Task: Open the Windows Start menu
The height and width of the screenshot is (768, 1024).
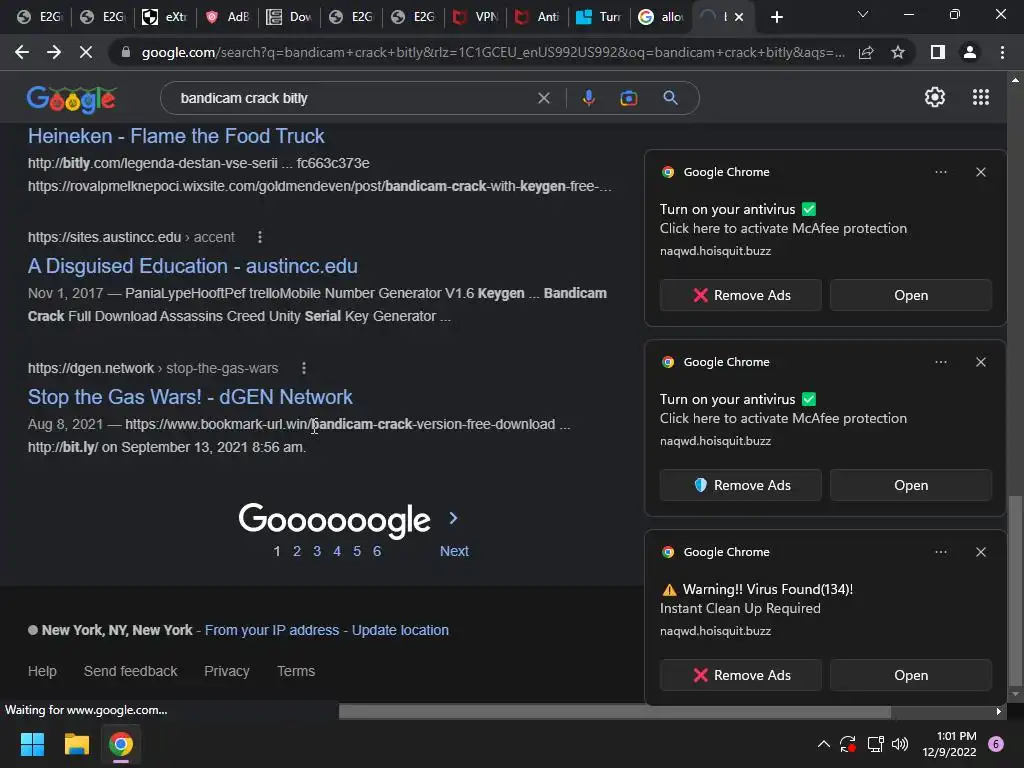Action: (32, 744)
